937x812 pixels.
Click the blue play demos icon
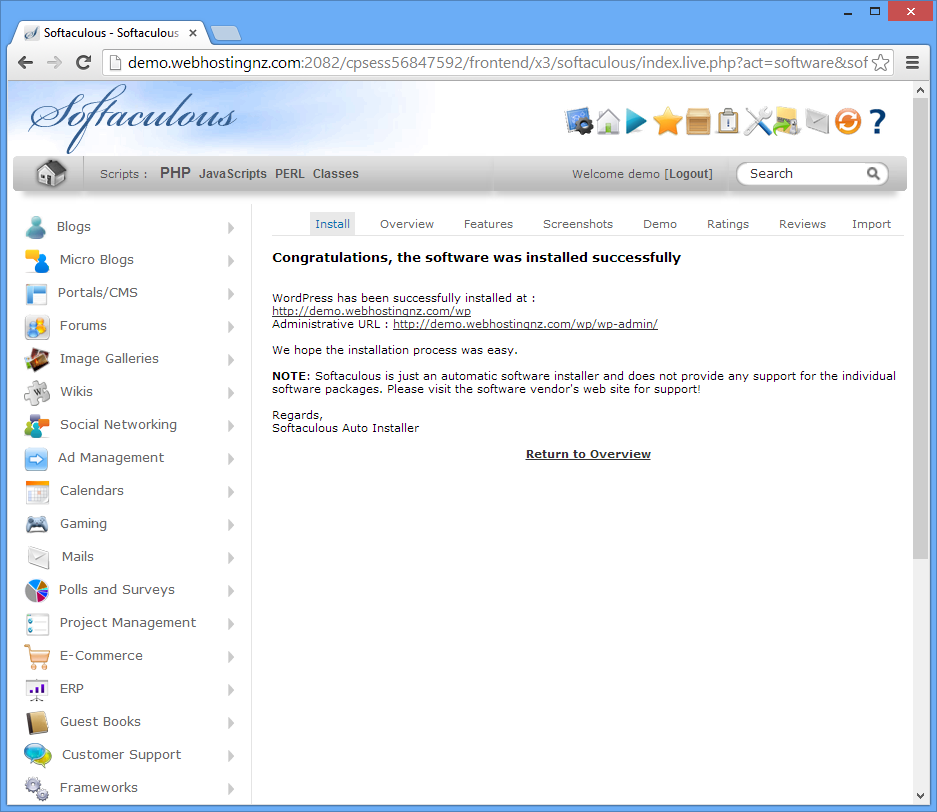(x=637, y=122)
